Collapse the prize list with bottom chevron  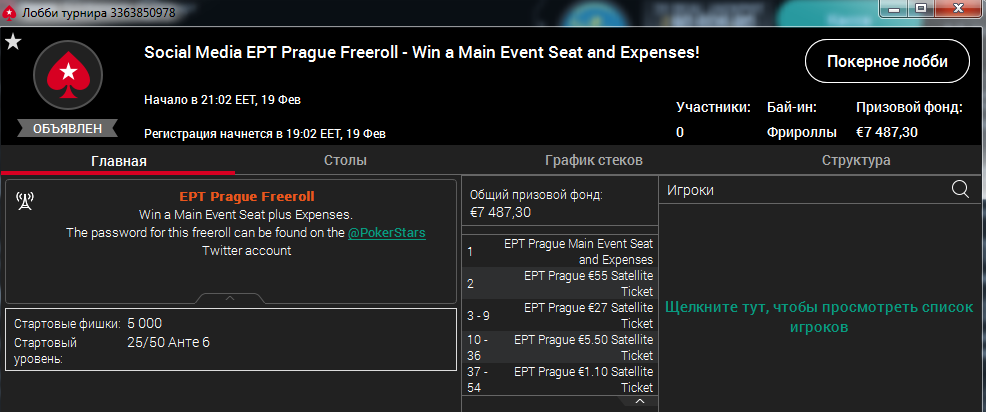point(640,401)
